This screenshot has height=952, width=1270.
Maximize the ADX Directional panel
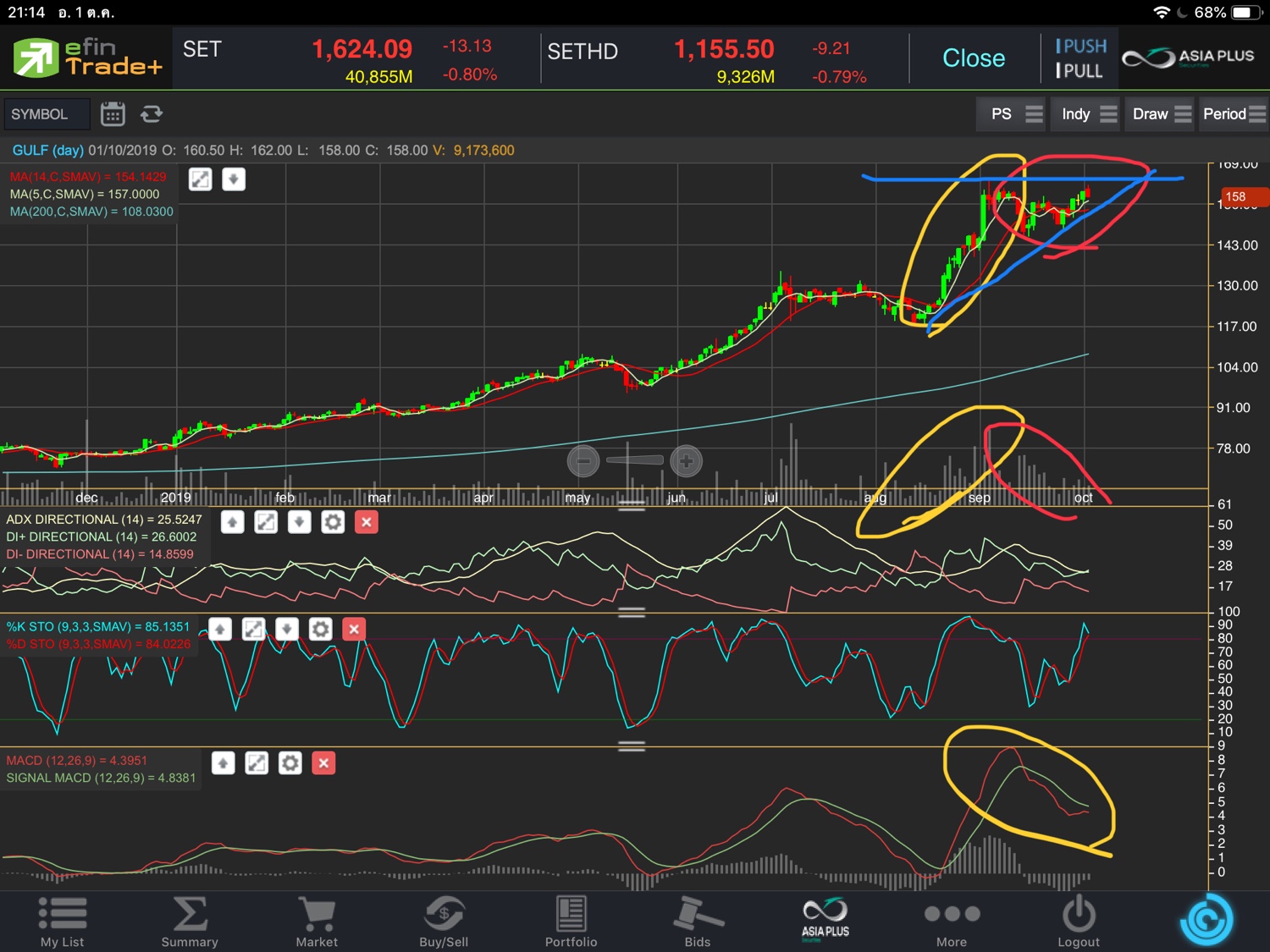(x=266, y=522)
